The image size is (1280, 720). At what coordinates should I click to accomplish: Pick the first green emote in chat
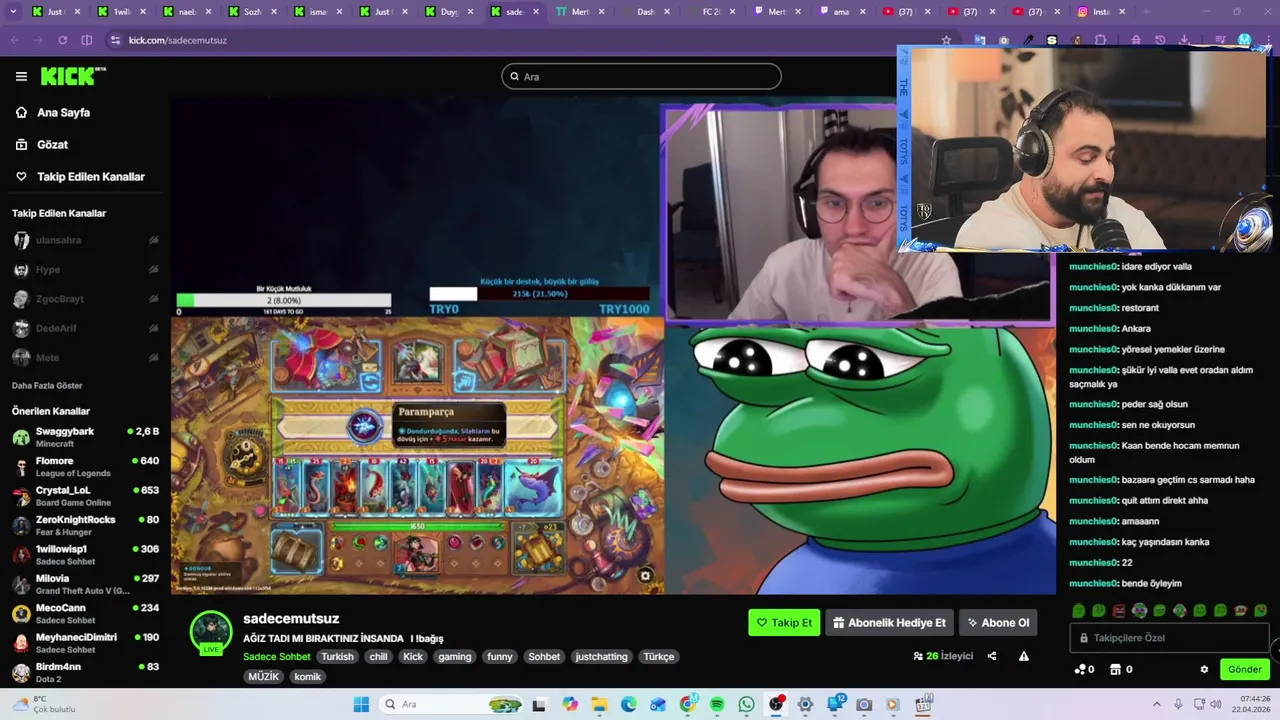click(1078, 611)
